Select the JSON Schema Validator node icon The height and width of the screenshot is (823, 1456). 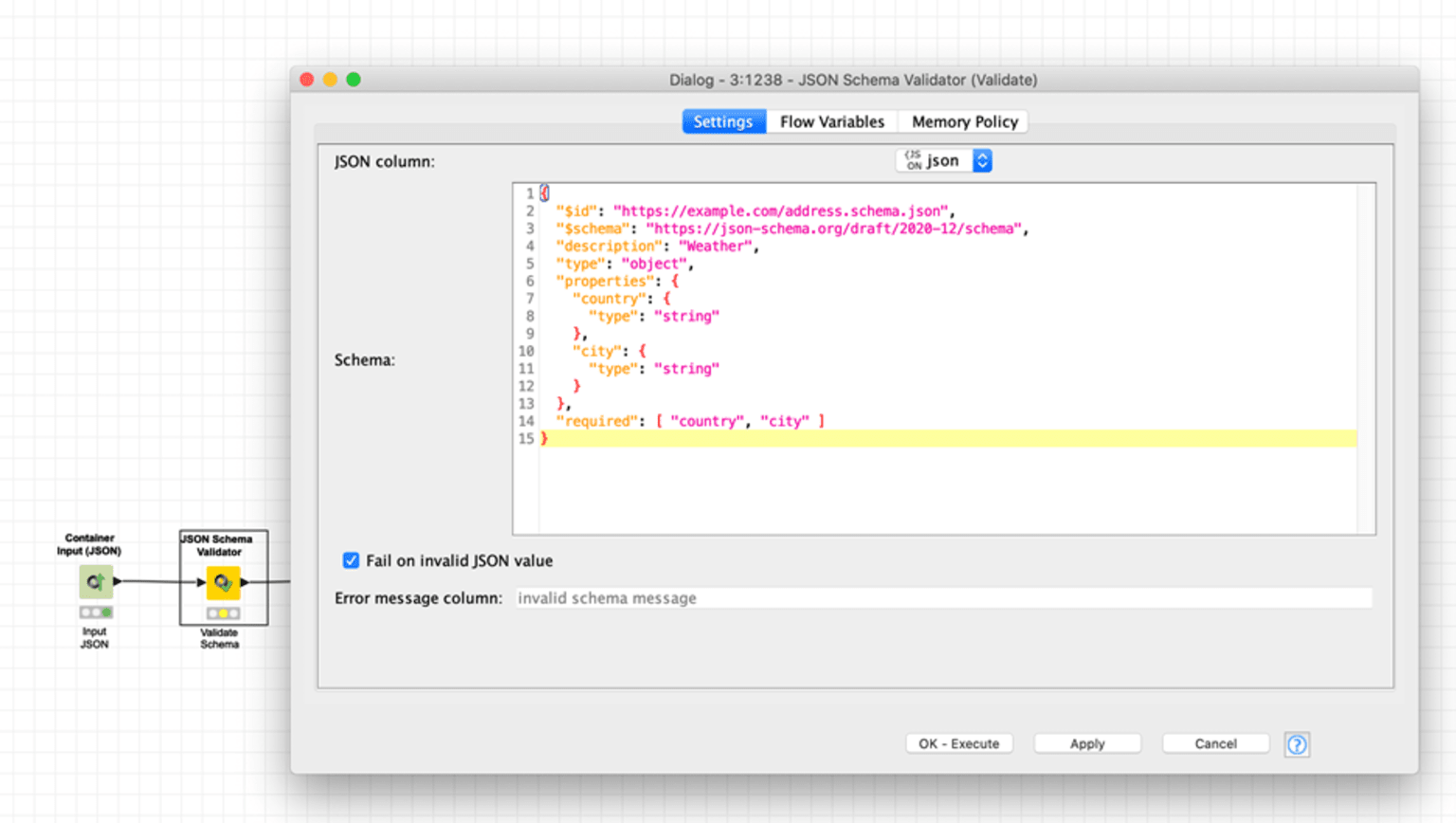pyautogui.click(x=224, y=582)
